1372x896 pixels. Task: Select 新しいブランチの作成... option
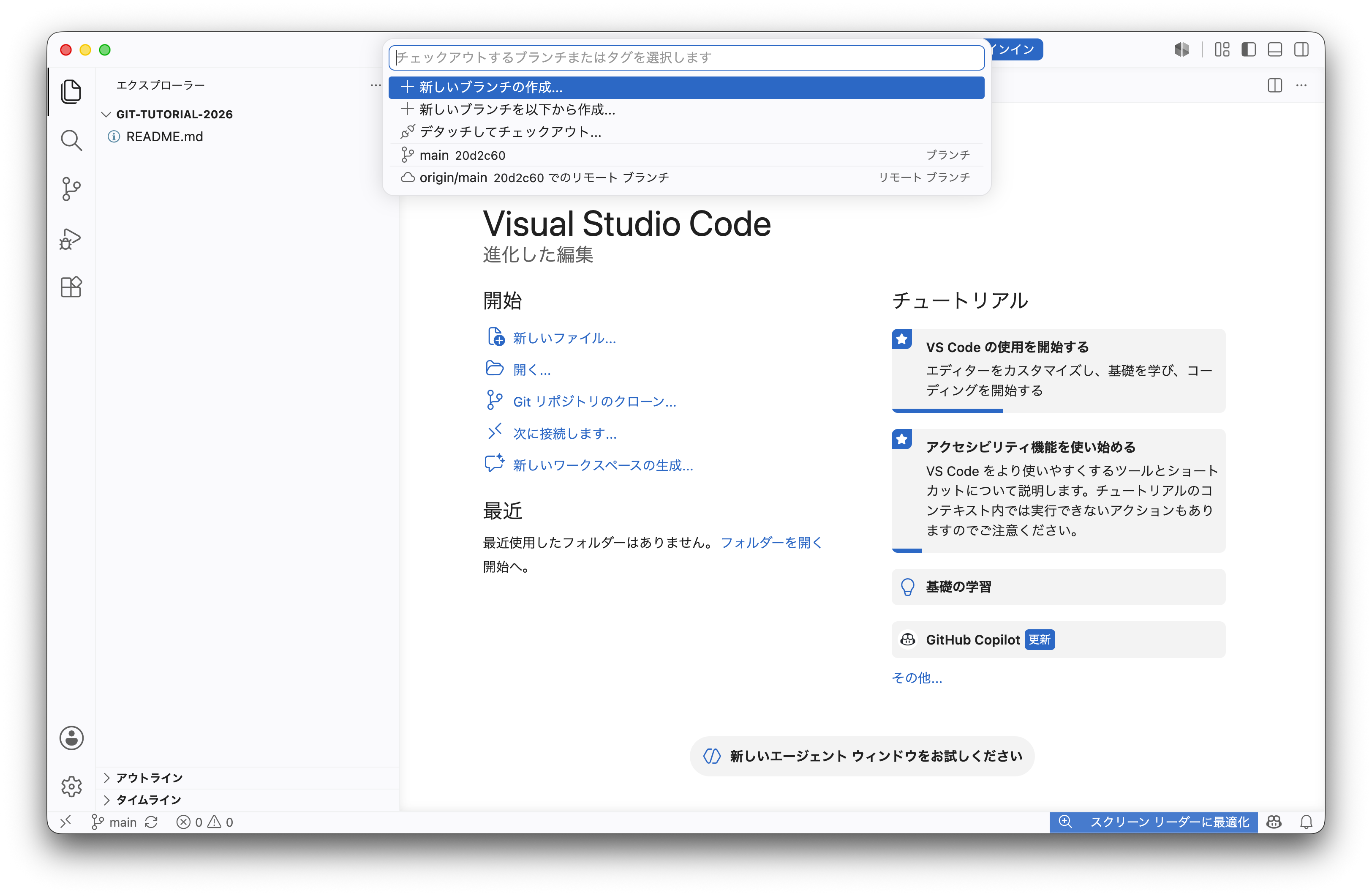[686, 87]
